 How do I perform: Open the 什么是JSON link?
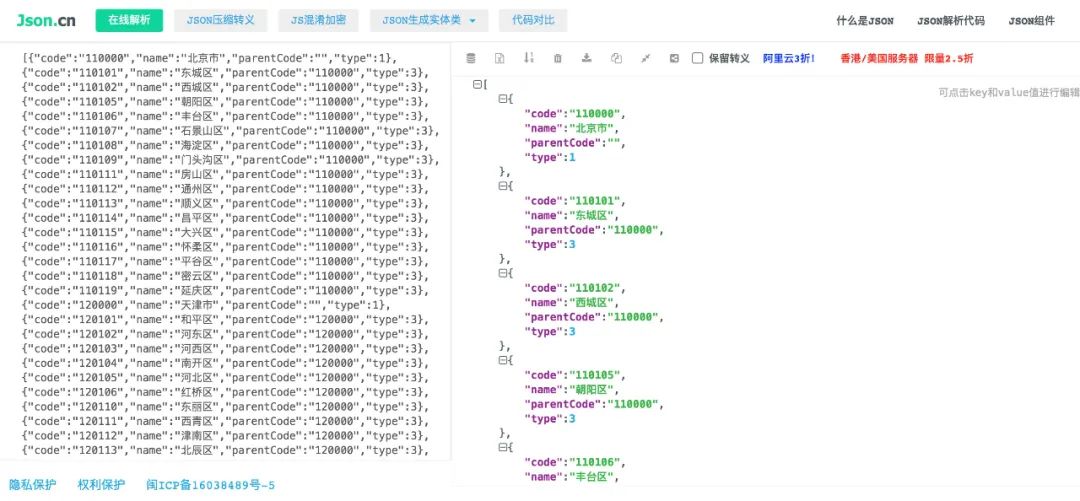click(865, 21)
